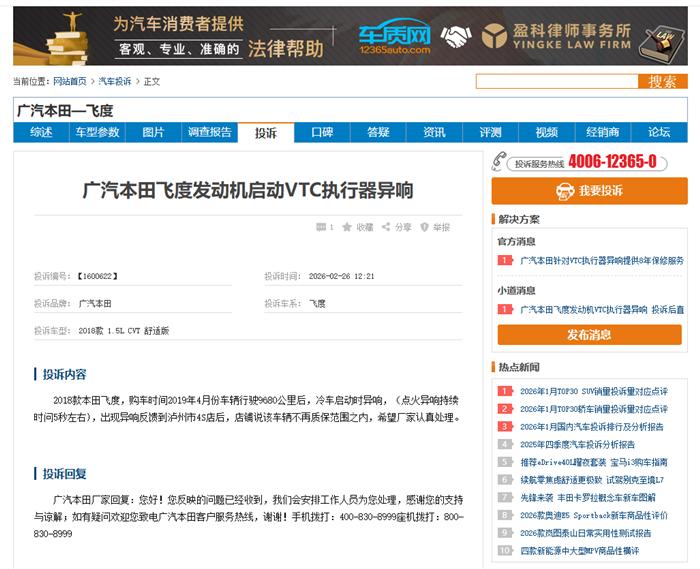Open official message about VTC 8年保修服务

(601, 260)
